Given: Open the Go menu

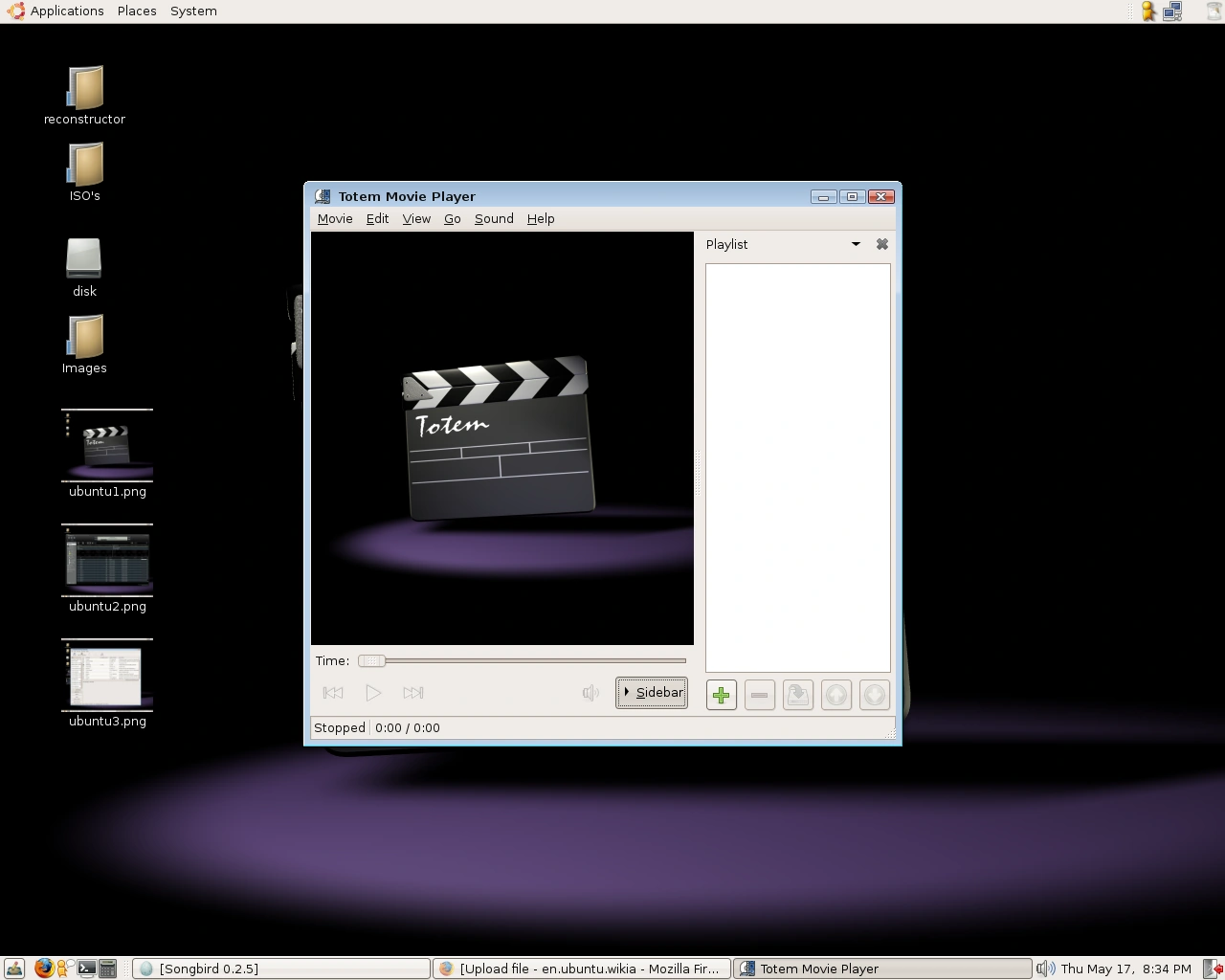Looking at the screenshot, I should [x=453, y=219].
